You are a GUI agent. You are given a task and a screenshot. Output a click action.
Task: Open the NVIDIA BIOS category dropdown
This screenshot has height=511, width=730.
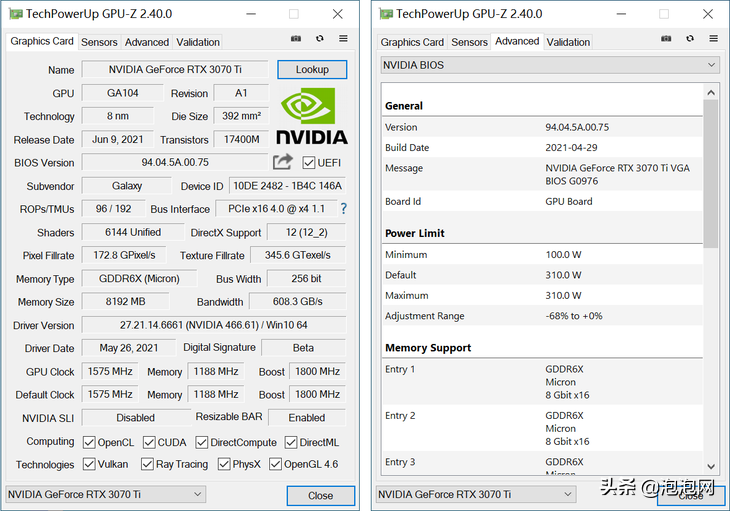550,65
